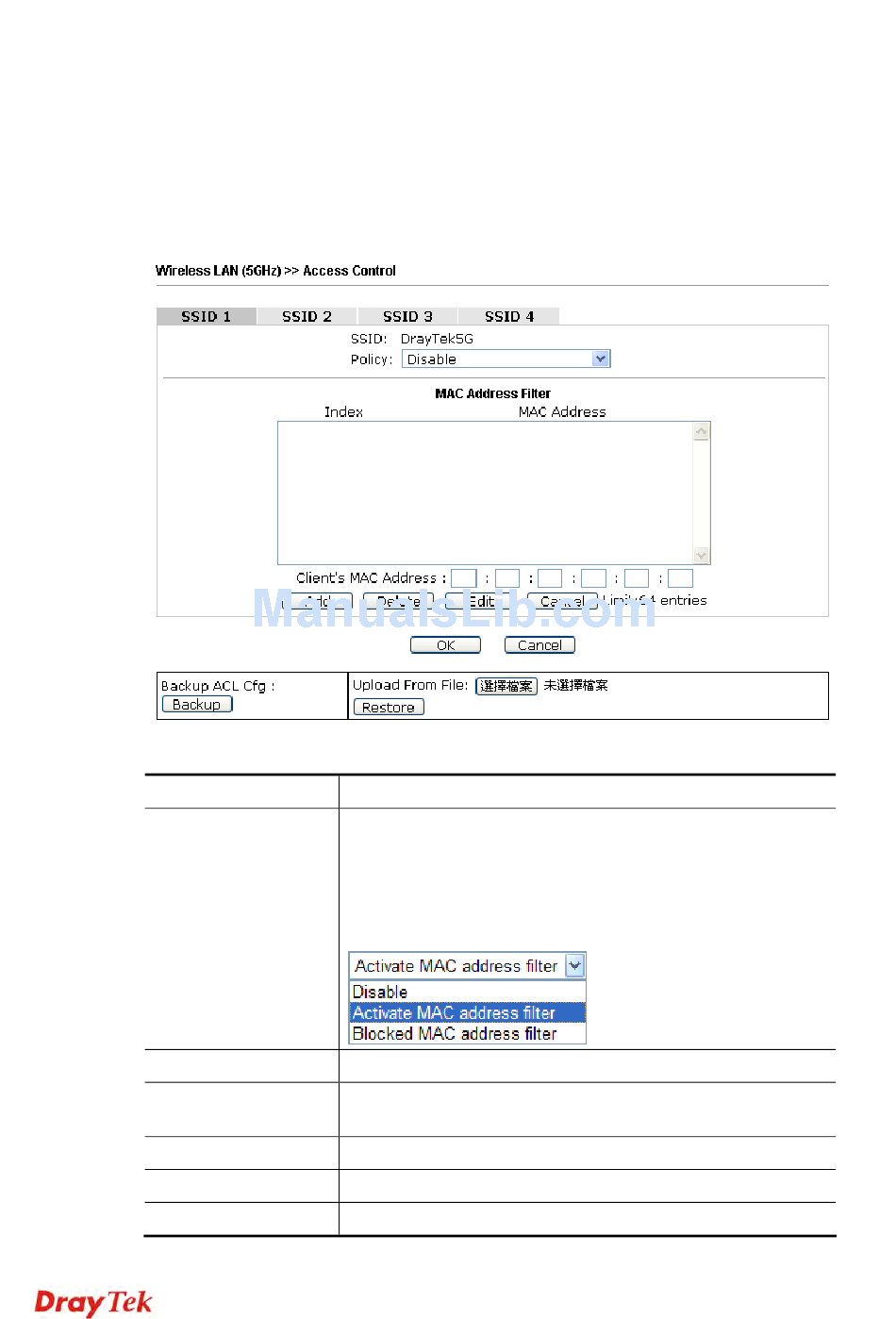Click Cancel beside the OK button
This screenshot has width=896, height=1319.
point(539,645)
